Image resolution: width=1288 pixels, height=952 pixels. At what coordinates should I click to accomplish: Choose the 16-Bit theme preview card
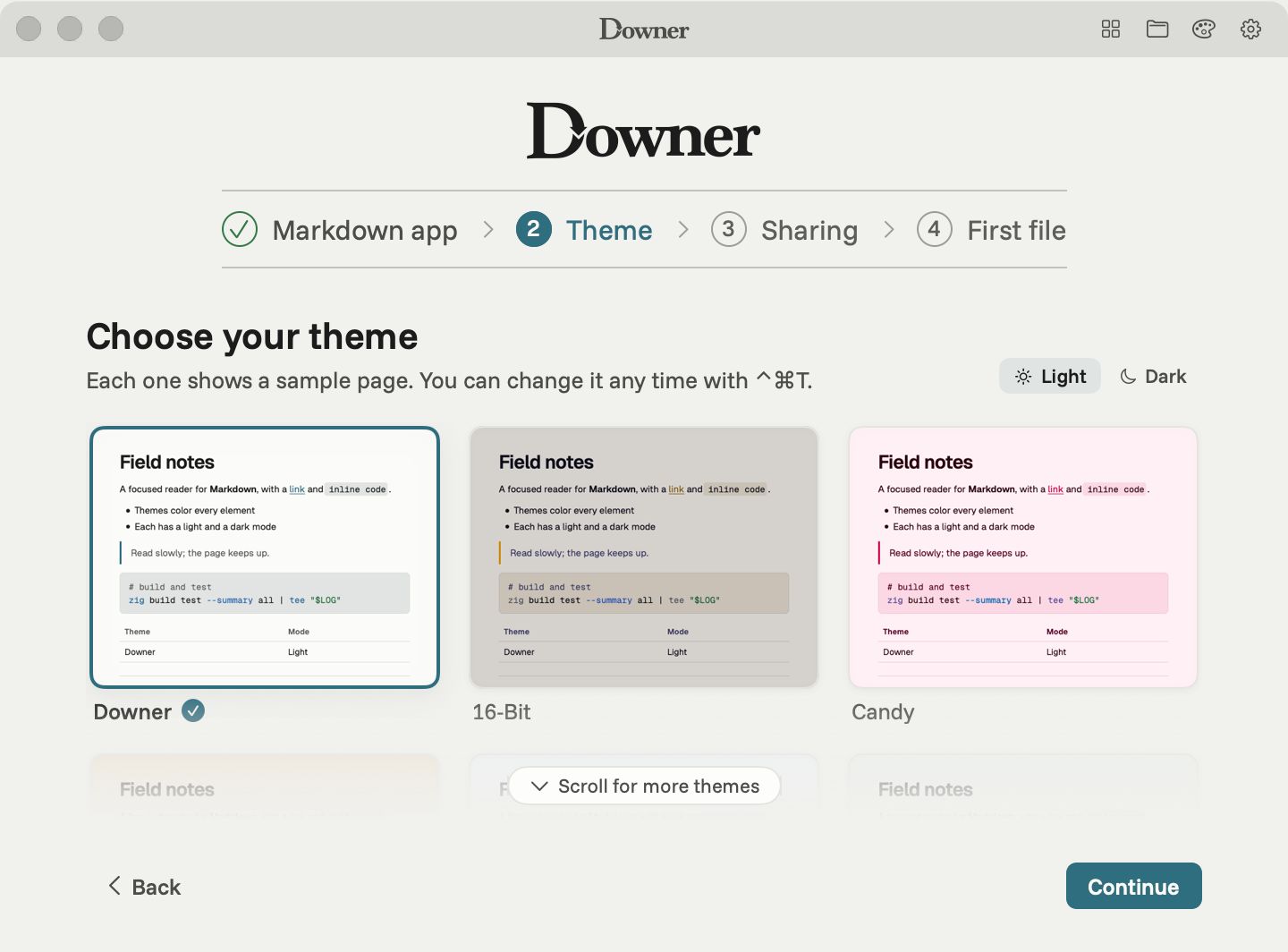click(644, 557)
